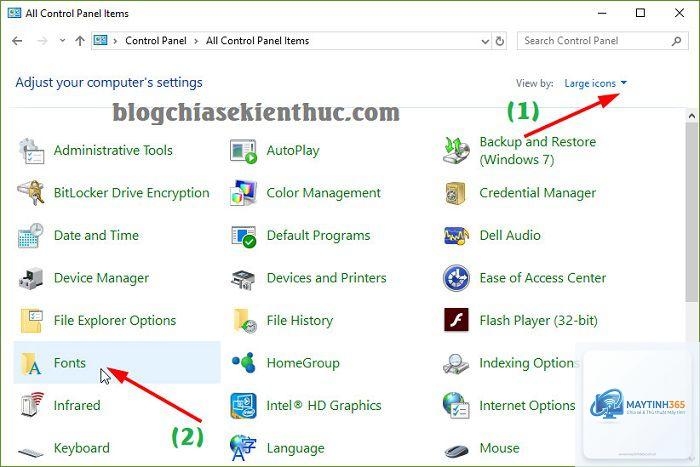The height and width of the screenshot is (467, 700).
Task: Open the recent locations dropdown arrow
Action: 62,41
